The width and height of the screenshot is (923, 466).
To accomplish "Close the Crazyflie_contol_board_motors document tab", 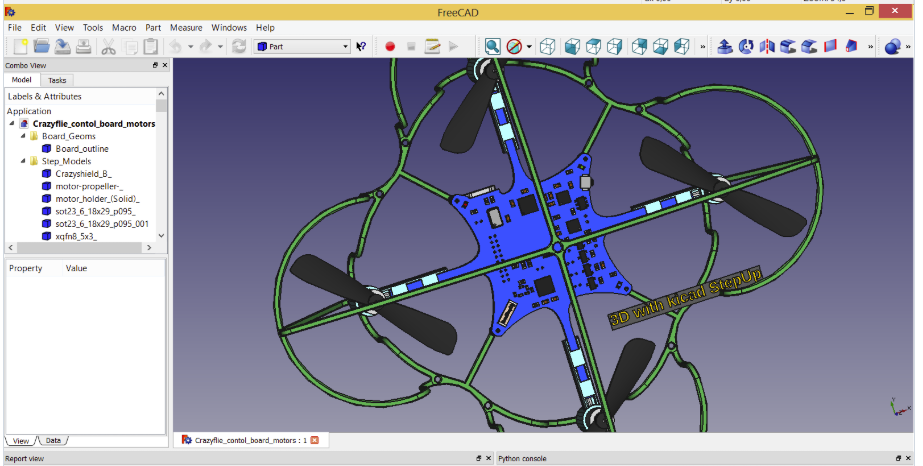I will pos(315,440).
